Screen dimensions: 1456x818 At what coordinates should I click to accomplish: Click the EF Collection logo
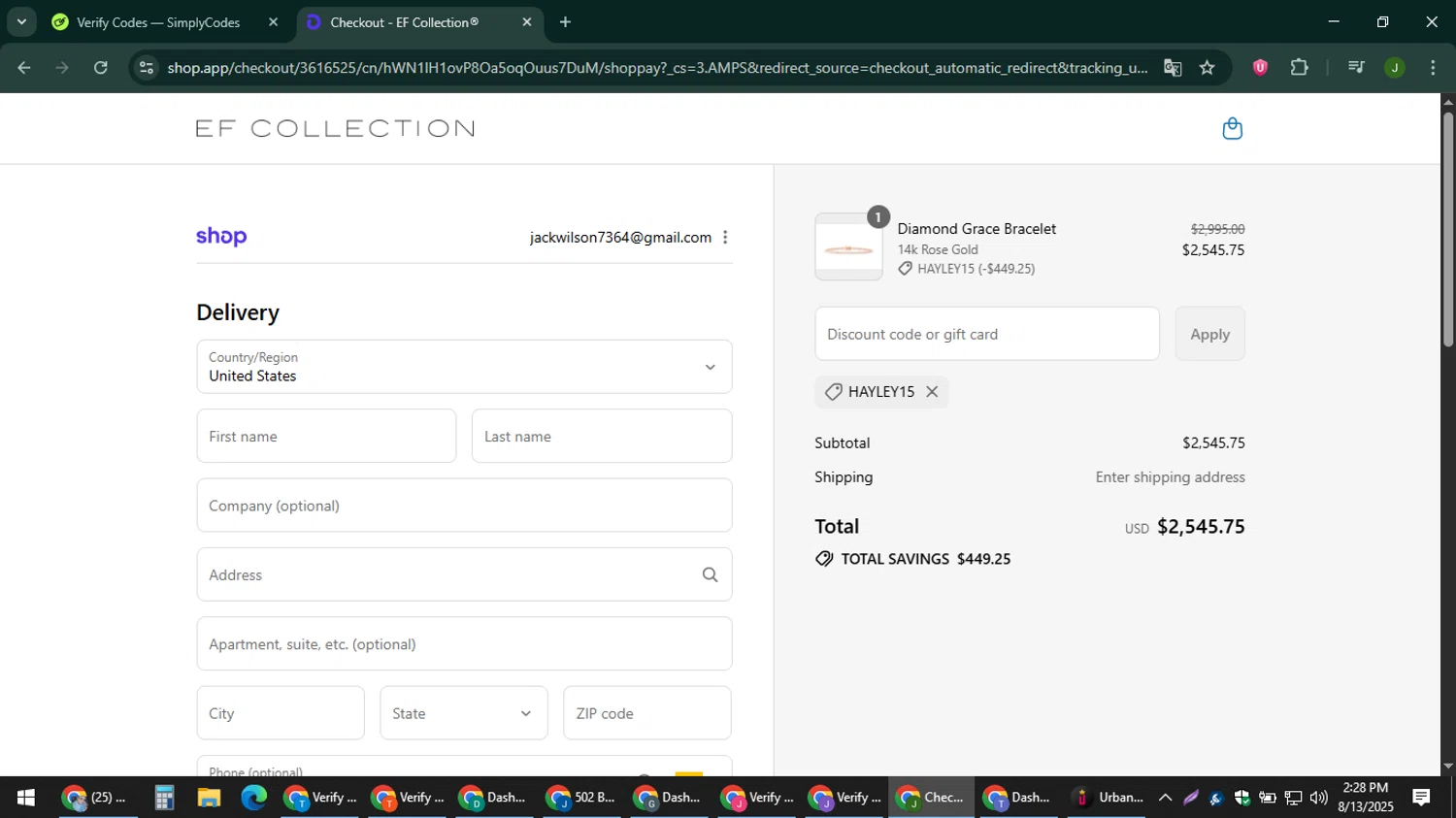[x=335, y=128]
